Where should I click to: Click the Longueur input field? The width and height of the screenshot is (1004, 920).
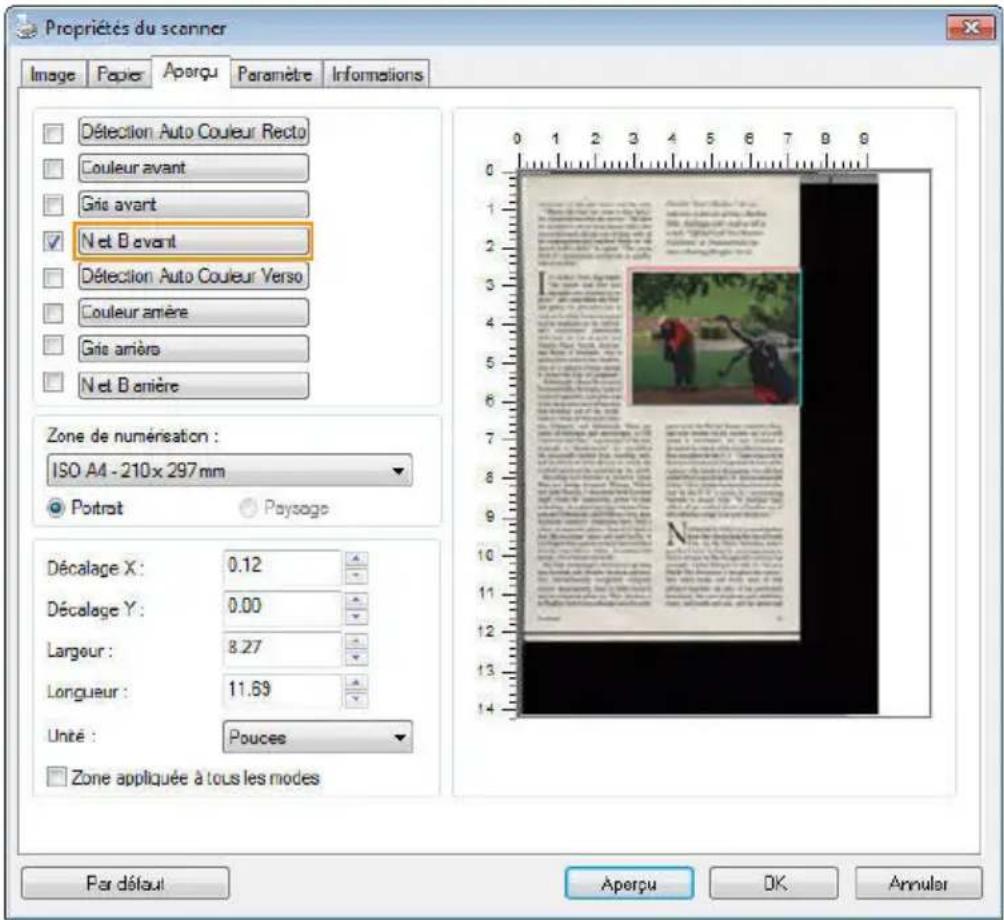click(x=282, y=690)
